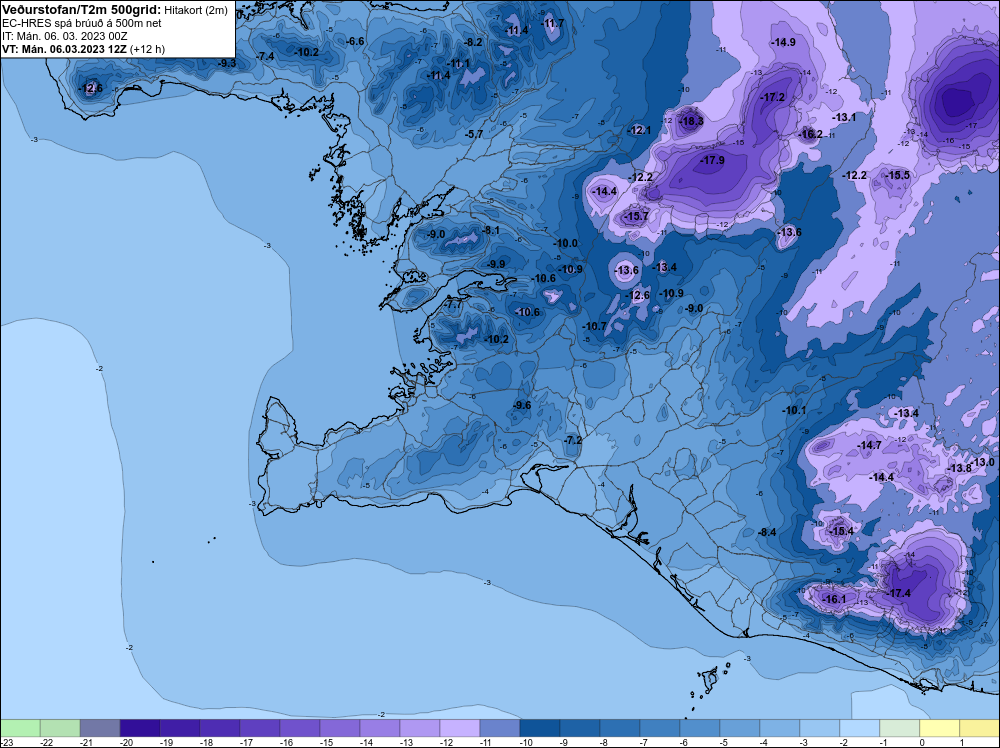Click the dark blue legend swatch between -10 and -9
1000x748 pixels.
(540, 728)
